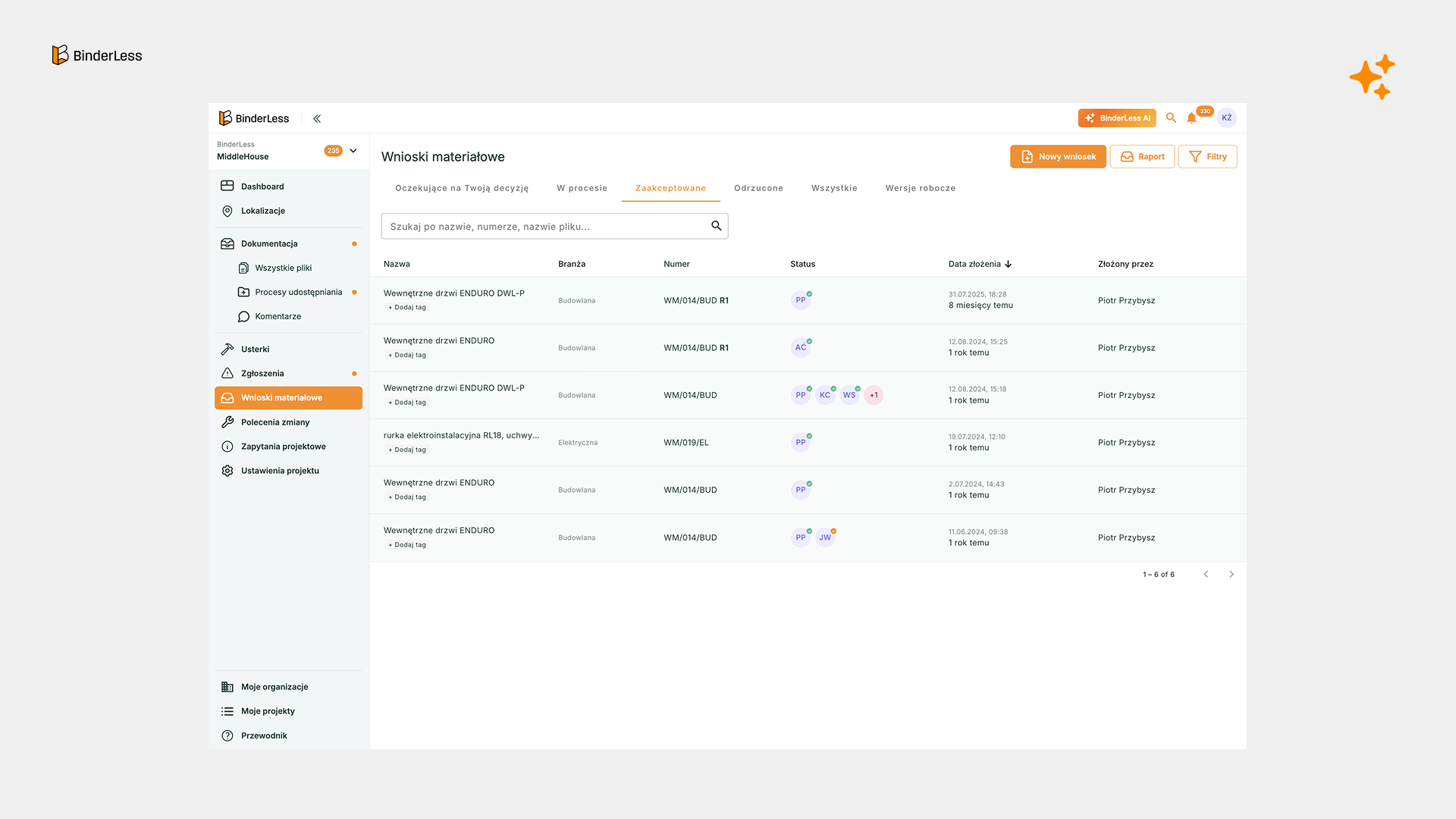Click the Raport button
The height and width of the screenshot is (819, 1456).
(1142, 157)
